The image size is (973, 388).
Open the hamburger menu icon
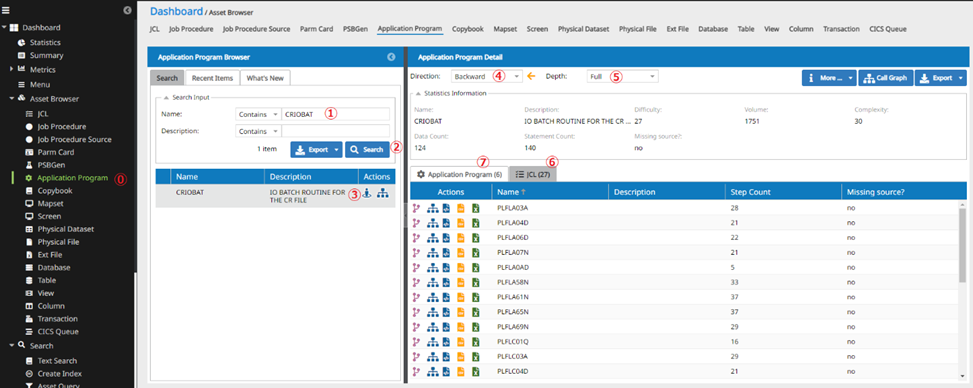6,10
